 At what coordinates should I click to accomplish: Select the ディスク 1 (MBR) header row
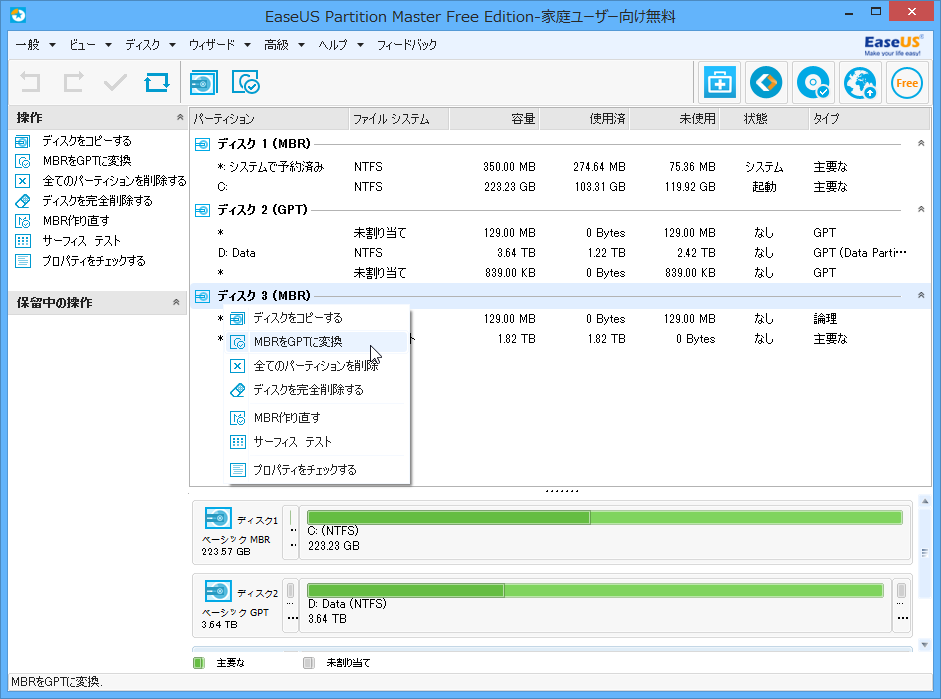point(561,144)
